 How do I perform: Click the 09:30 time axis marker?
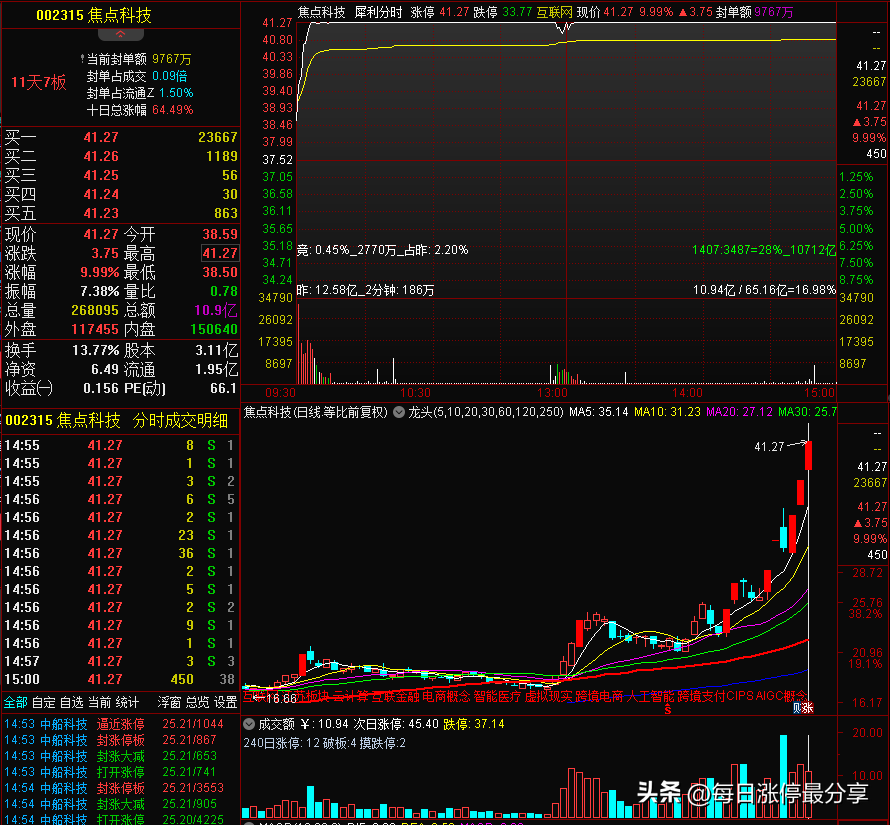click(280, 393)
